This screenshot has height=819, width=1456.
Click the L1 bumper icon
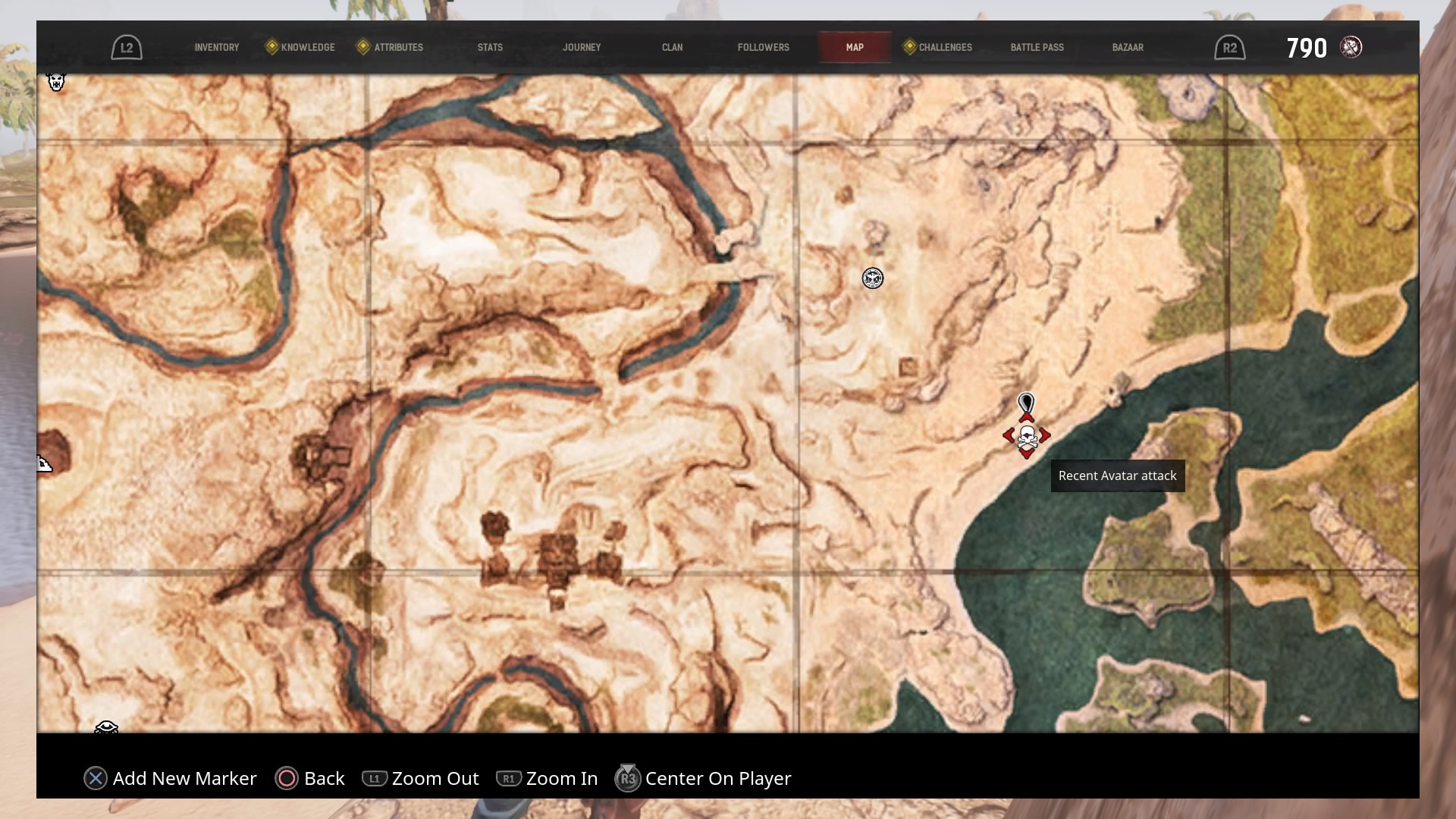pos(375,778)
